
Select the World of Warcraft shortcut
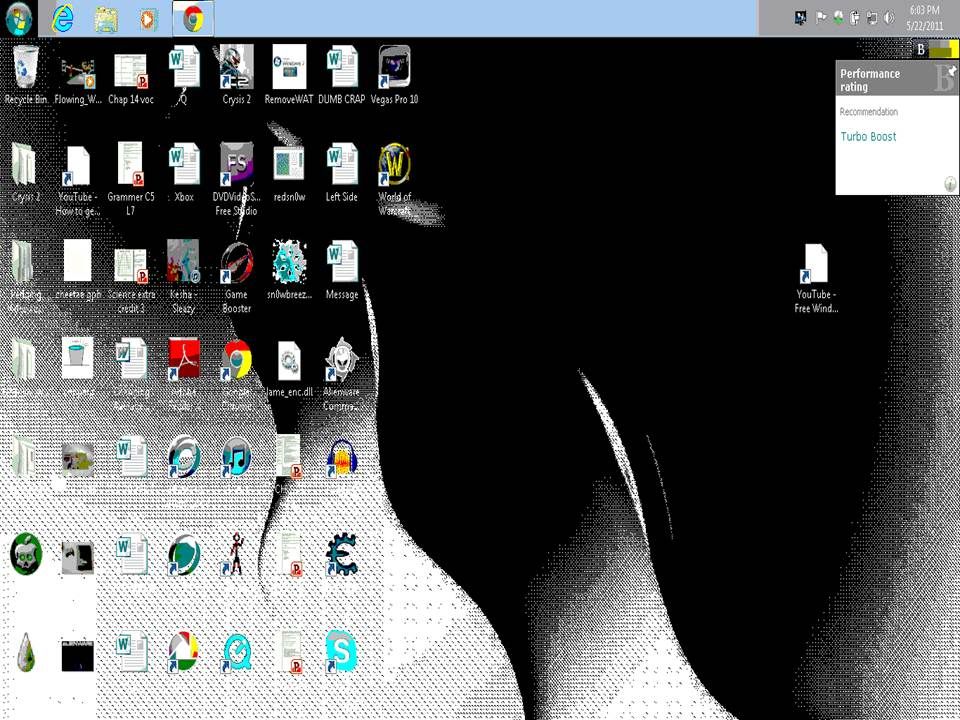(394, 166)
